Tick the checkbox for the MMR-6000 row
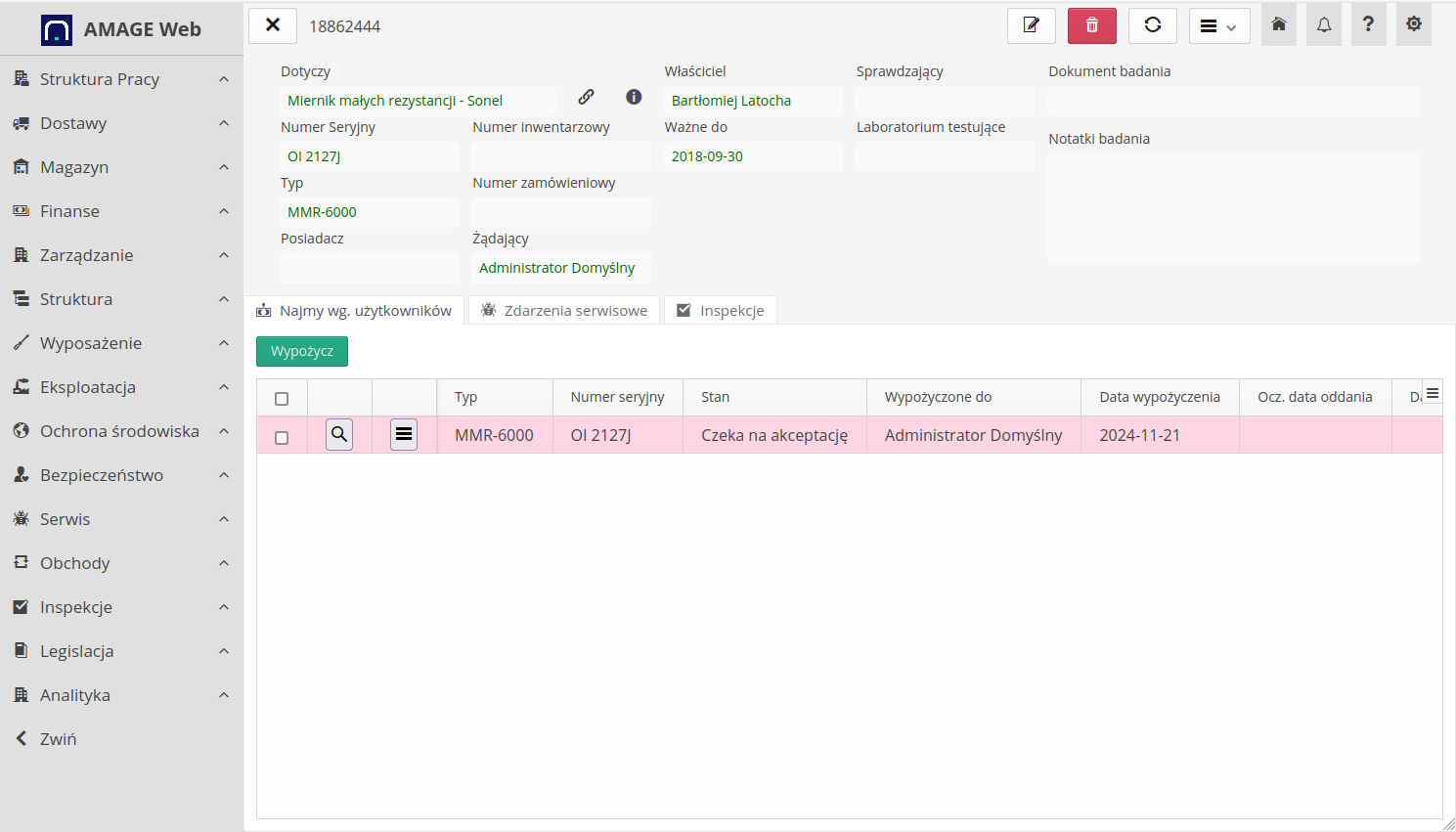The height and width of the screenshot is (832, 1456). point(282,438)
